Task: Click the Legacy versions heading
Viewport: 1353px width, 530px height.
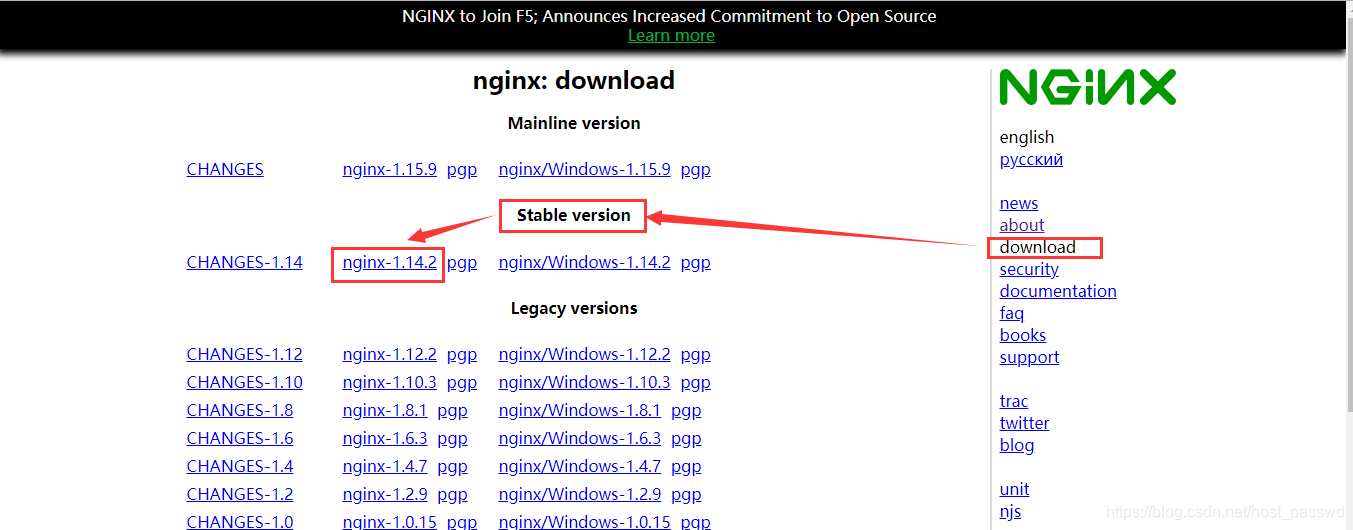Action: 574,308
